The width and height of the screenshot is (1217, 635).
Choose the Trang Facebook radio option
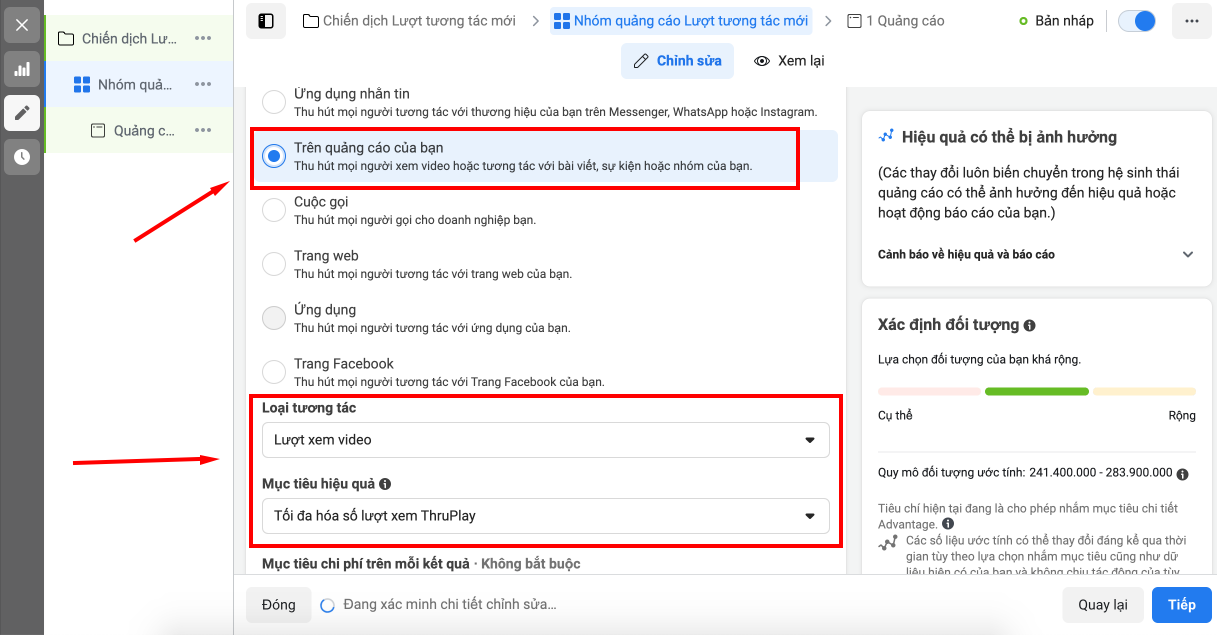click(273, 372)
